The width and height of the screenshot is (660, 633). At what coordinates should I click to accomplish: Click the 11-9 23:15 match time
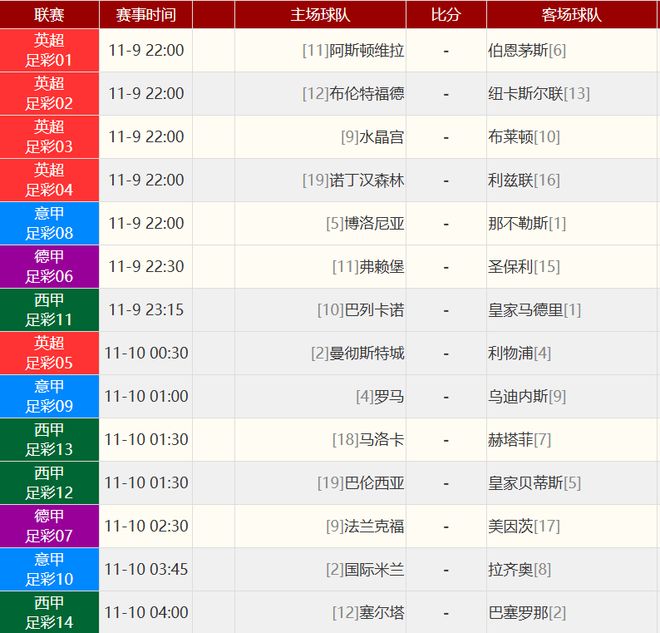[146, 310]
